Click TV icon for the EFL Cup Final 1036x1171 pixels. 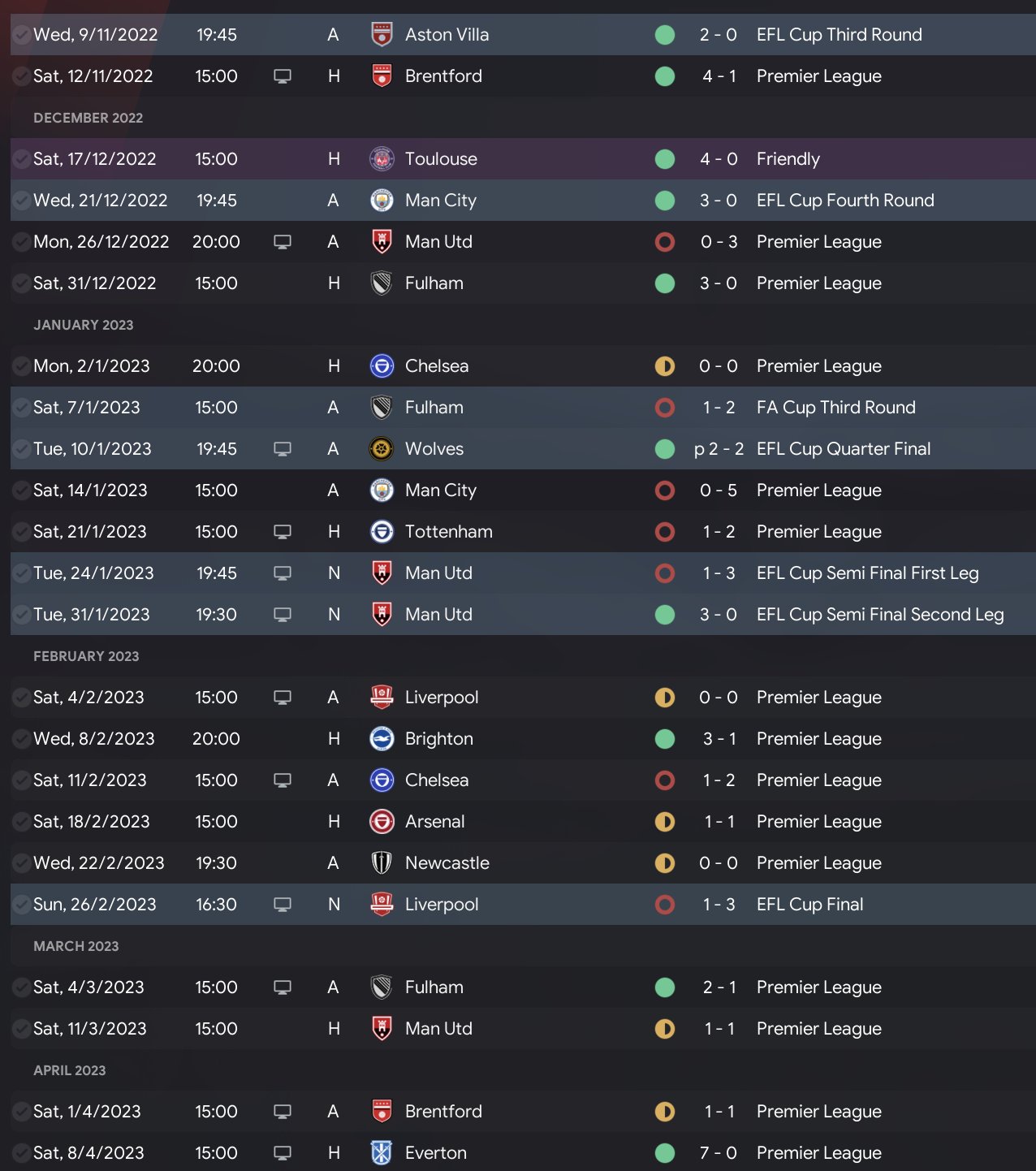(x=283, y=905)
